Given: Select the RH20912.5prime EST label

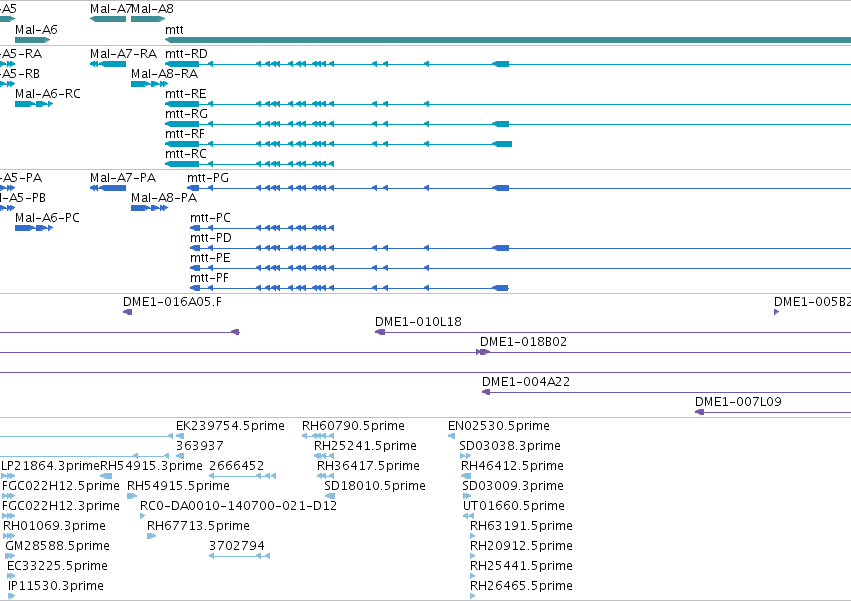Looking at the screenshot, I should [521, 547].
